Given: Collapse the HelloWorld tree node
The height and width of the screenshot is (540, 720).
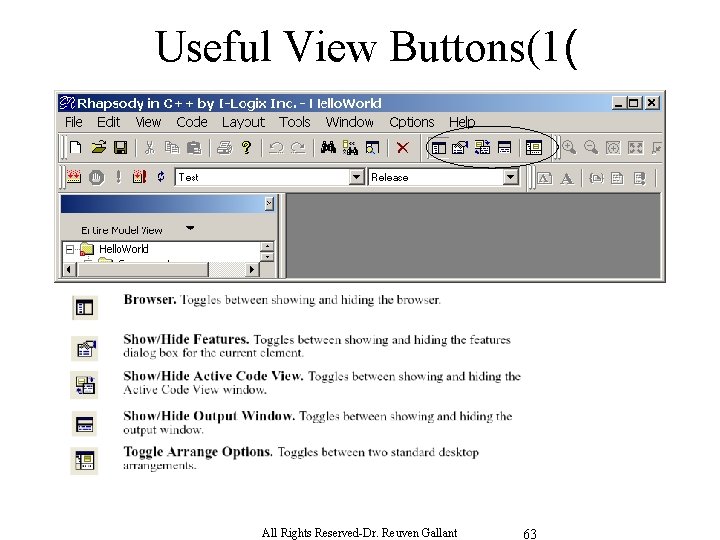Looking at the screenshot, I should (69, 249).
